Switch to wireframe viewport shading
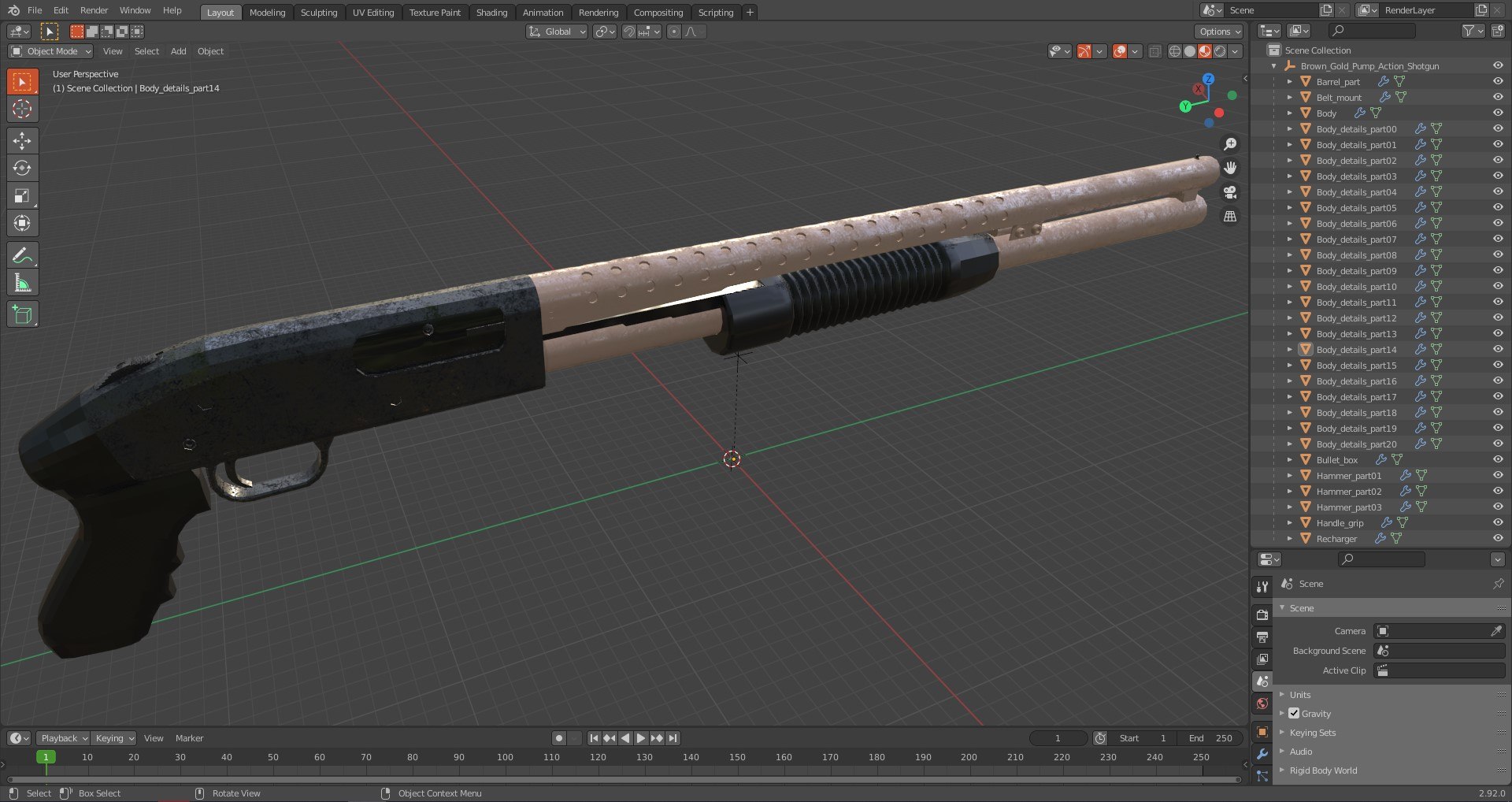 coord(1175,51)
